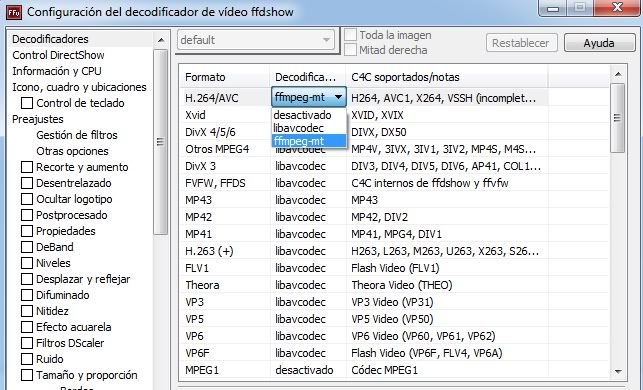Image resolution: width=643 pixels, height=390 pixels.
Task: Select the VP6 format row
Action: point(194,336)
